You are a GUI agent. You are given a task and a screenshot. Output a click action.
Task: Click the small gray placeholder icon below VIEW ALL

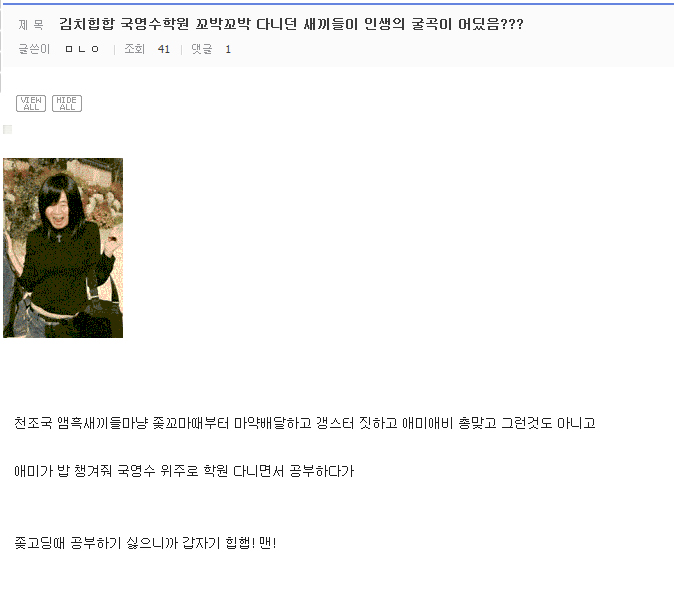(x=7, y=129)
